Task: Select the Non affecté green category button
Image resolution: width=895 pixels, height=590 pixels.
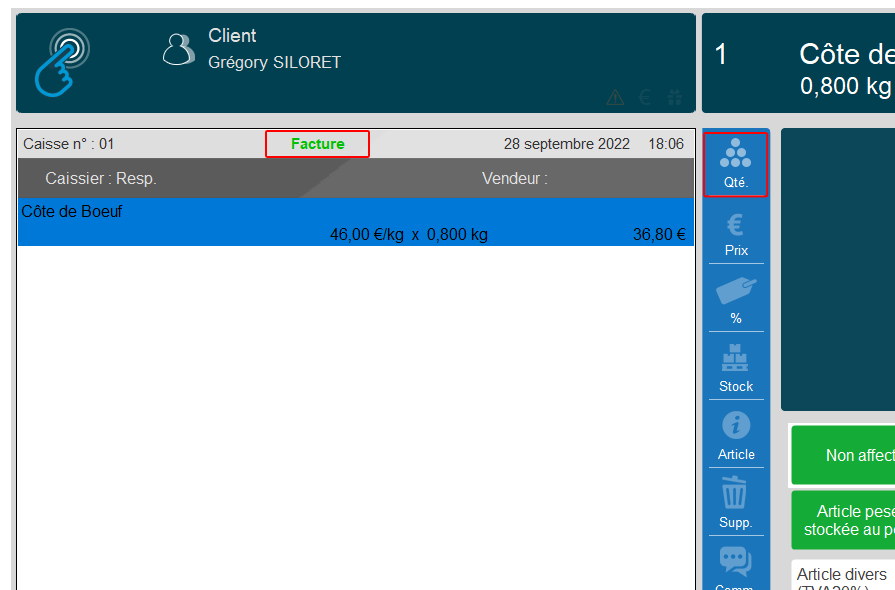Action: 843,455
